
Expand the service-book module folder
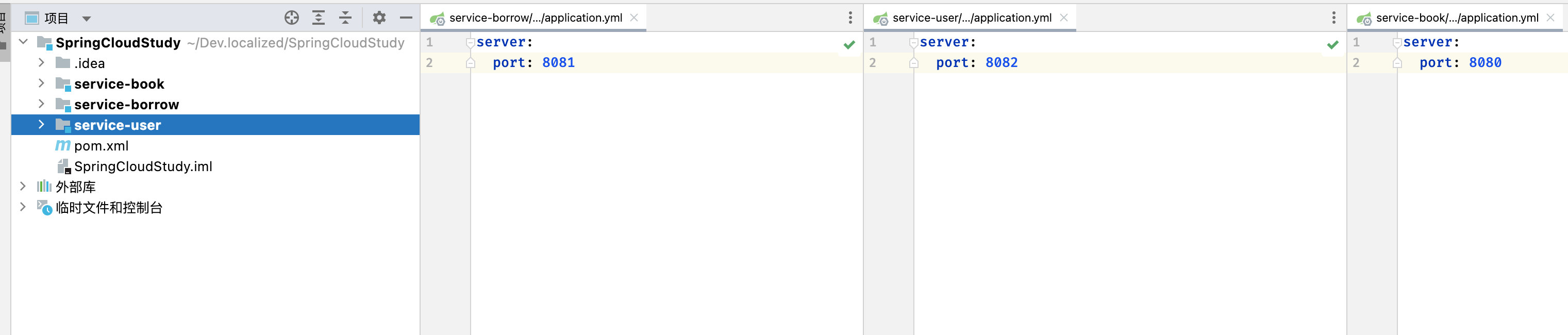click(x=41, y=83)
